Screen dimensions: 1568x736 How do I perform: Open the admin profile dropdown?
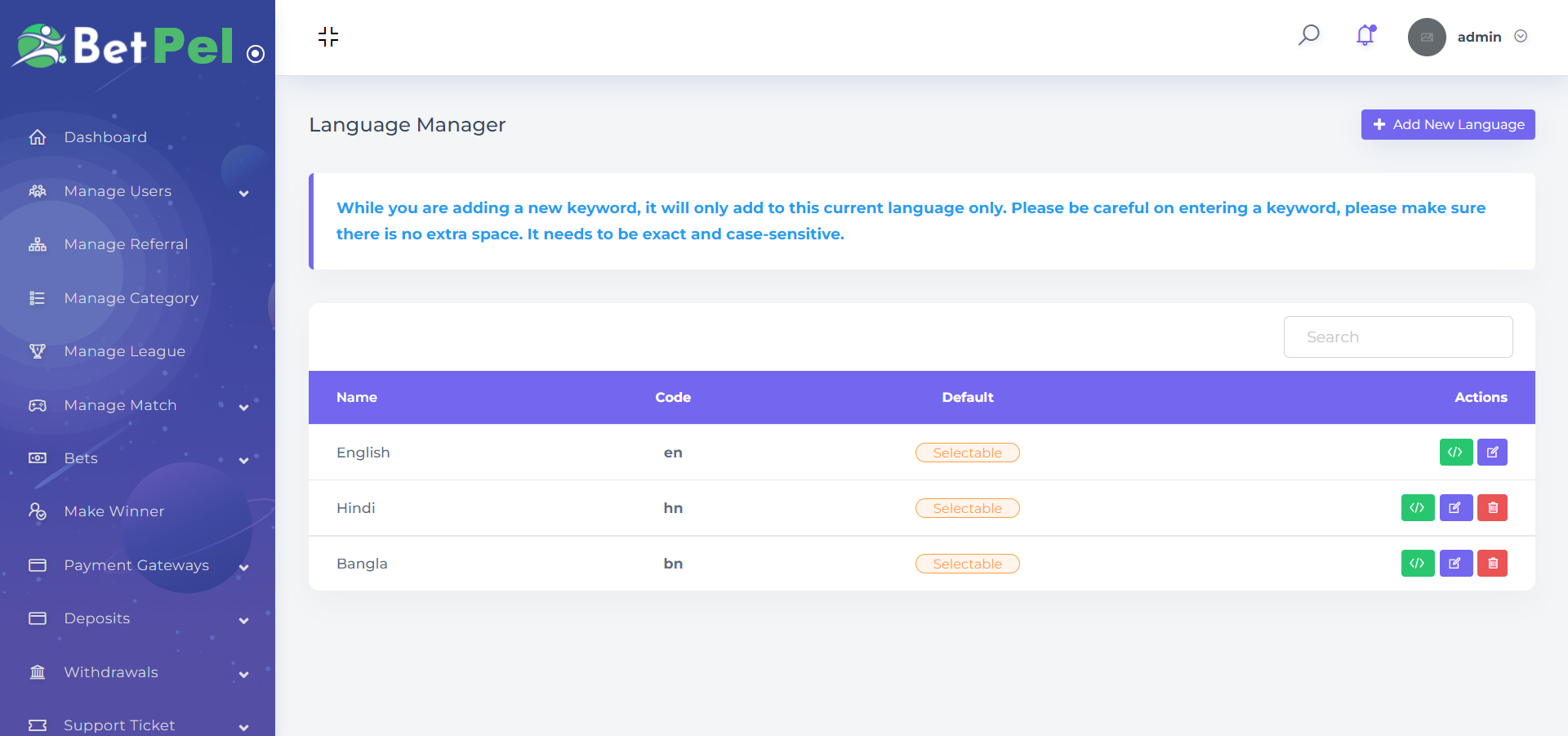[x=1492, y=37]
